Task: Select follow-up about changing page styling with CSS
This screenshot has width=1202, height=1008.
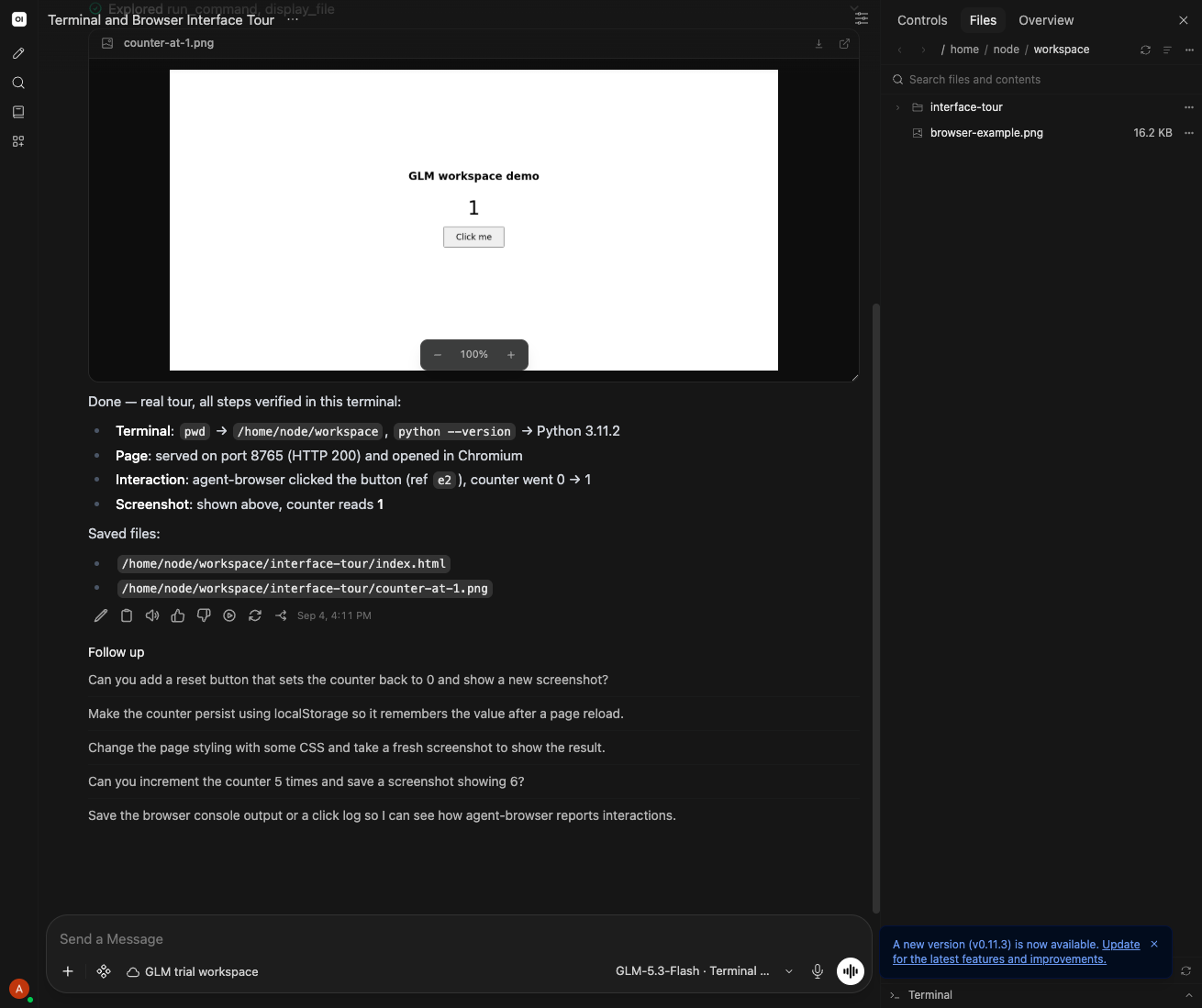Action: [473, 748]
